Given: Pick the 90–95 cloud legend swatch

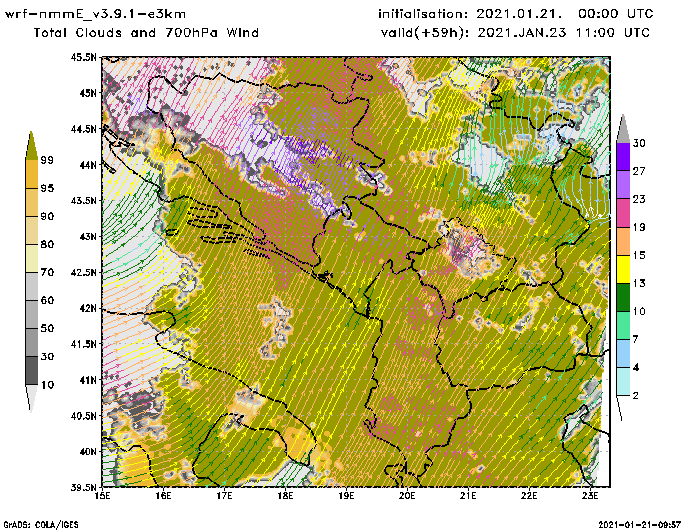Looking at the screenshot, I should [31, 202].
